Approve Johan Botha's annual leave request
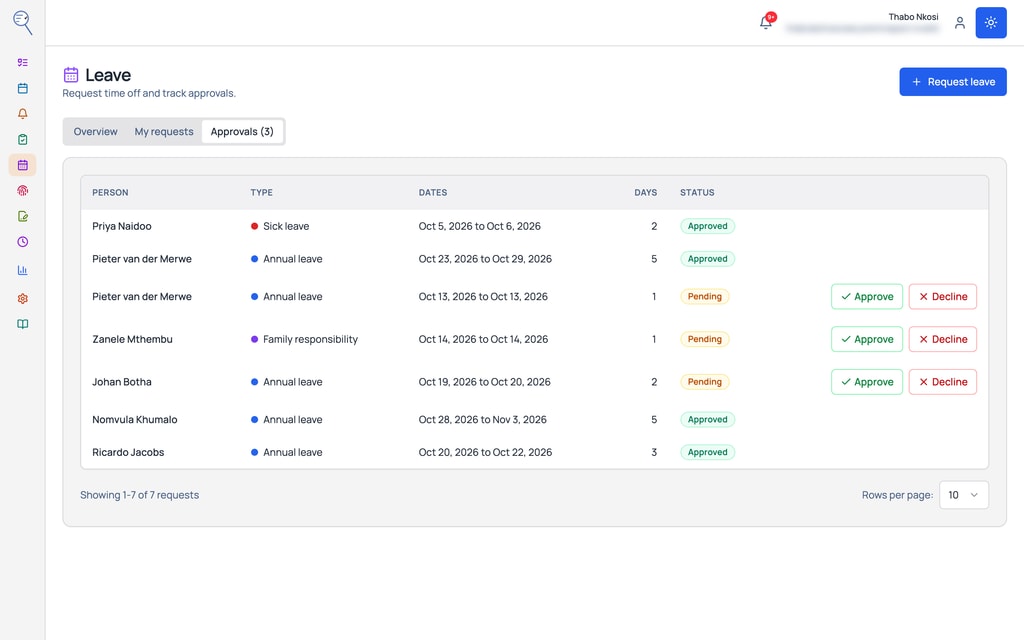 click(867, 382)
